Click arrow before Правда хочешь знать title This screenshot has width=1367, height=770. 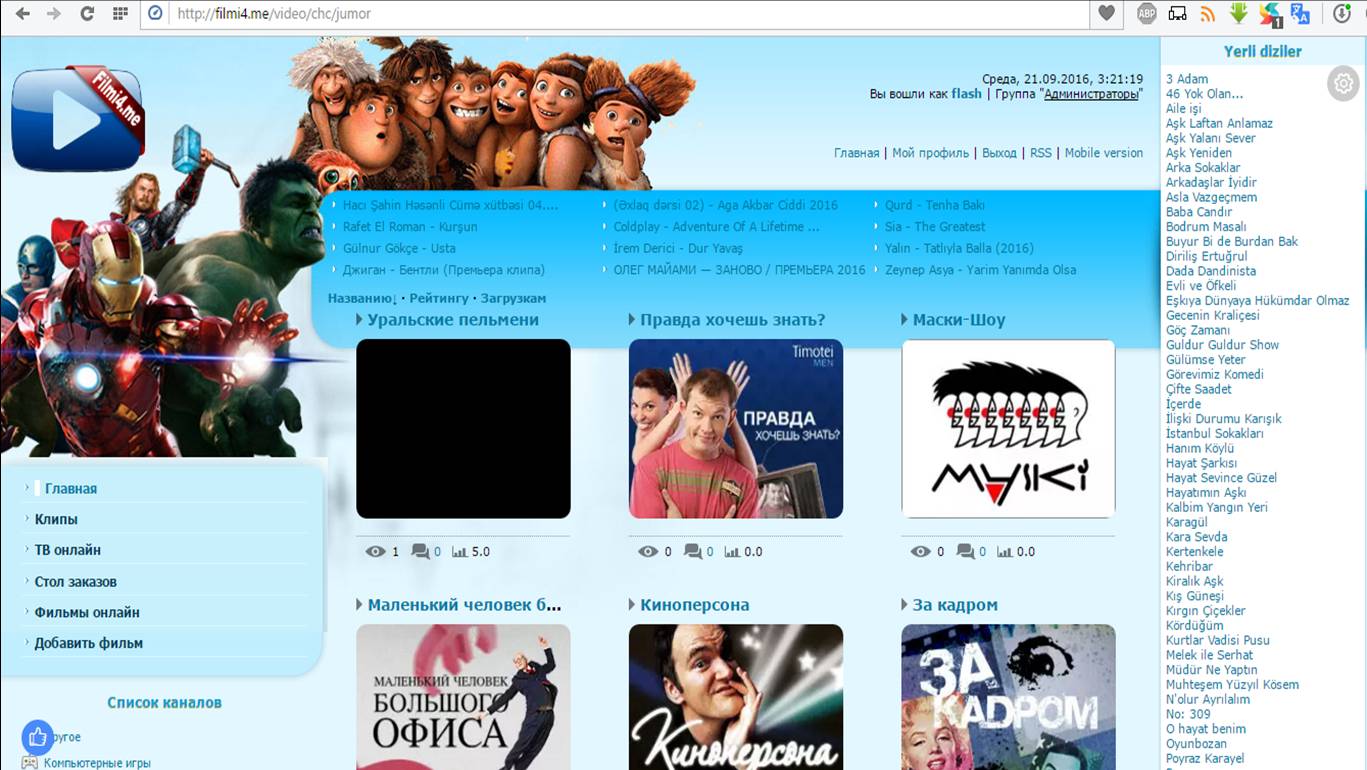coord(632,320)
